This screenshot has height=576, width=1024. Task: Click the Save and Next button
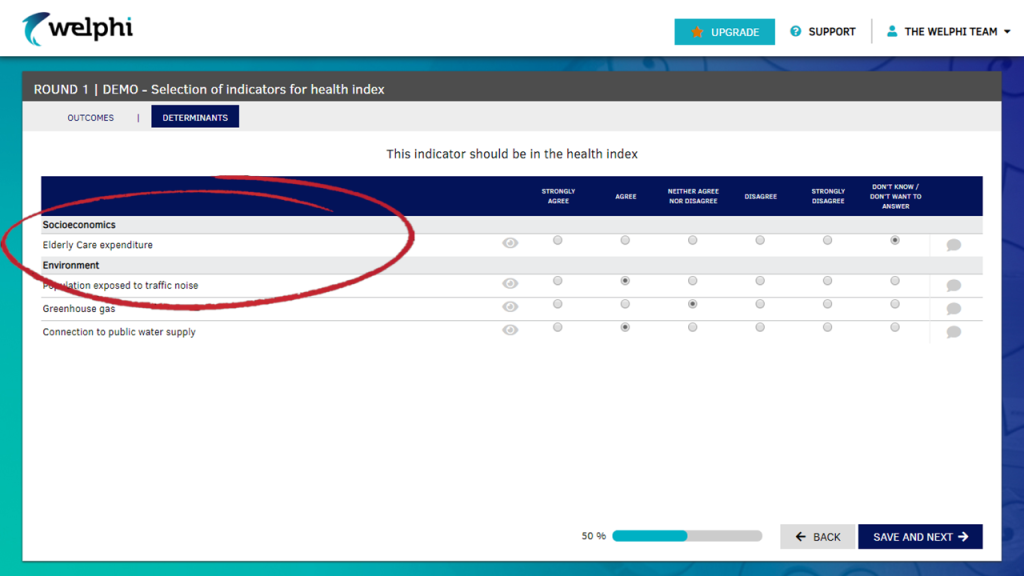(919, 536)
